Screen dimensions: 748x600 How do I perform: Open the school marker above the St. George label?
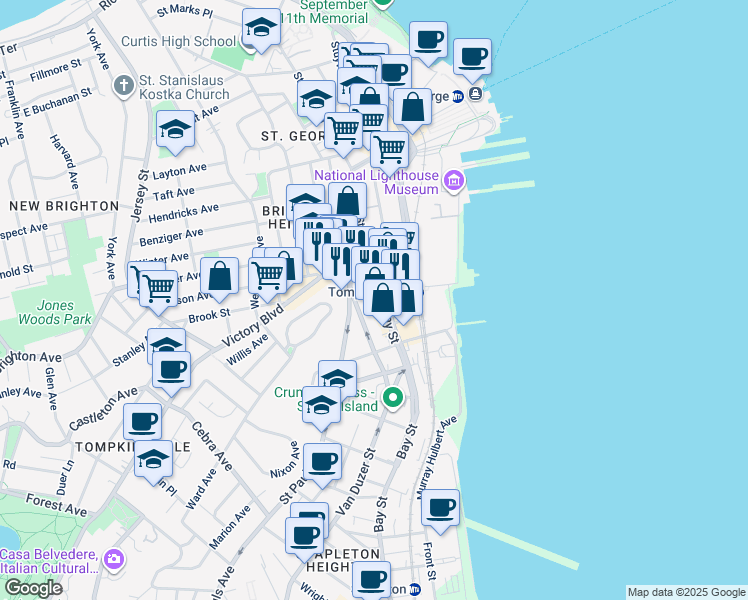(316, 100)
